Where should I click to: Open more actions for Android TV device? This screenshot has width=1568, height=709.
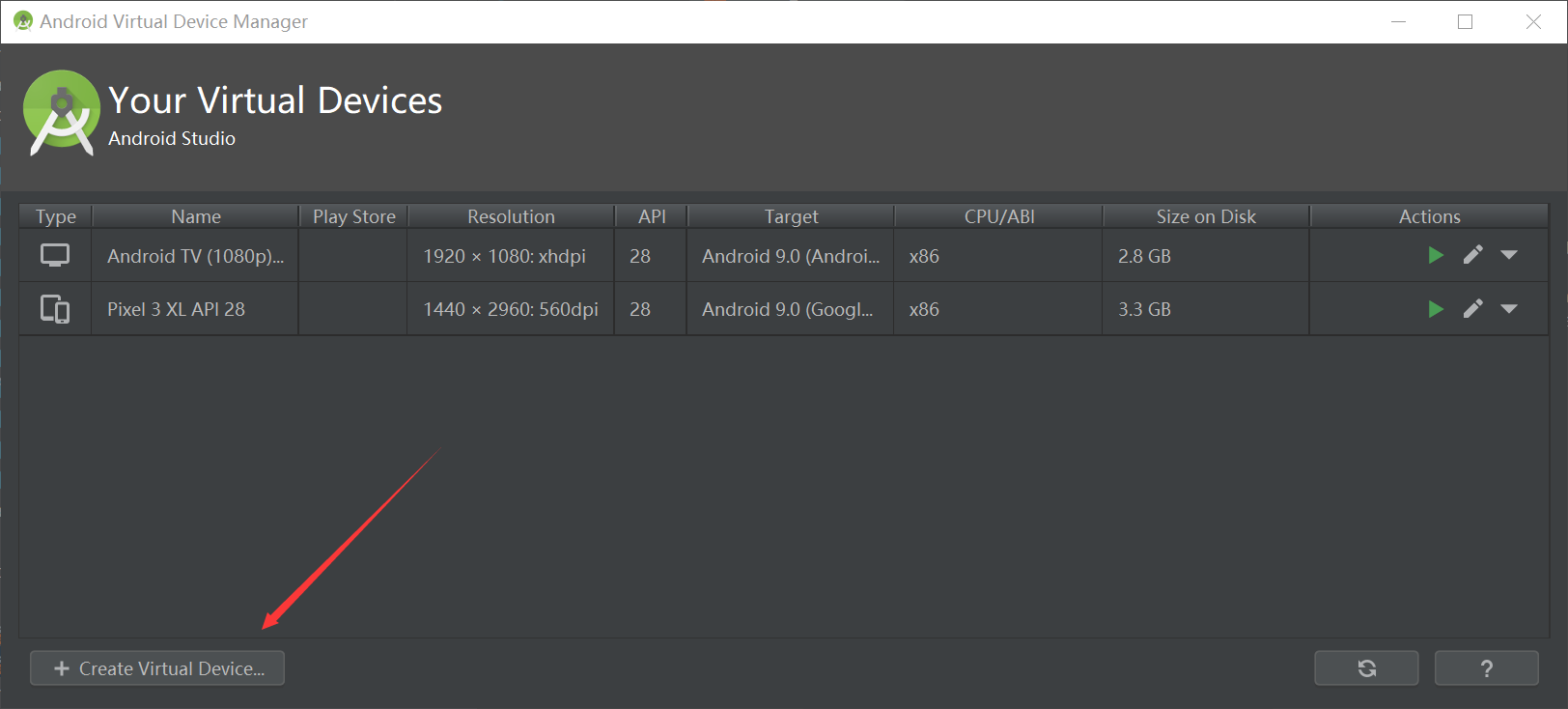(x=1509, y=255)
